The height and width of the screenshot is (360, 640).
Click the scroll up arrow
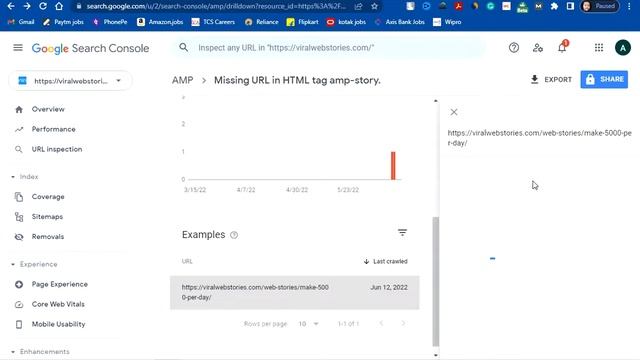coord(436,100)
